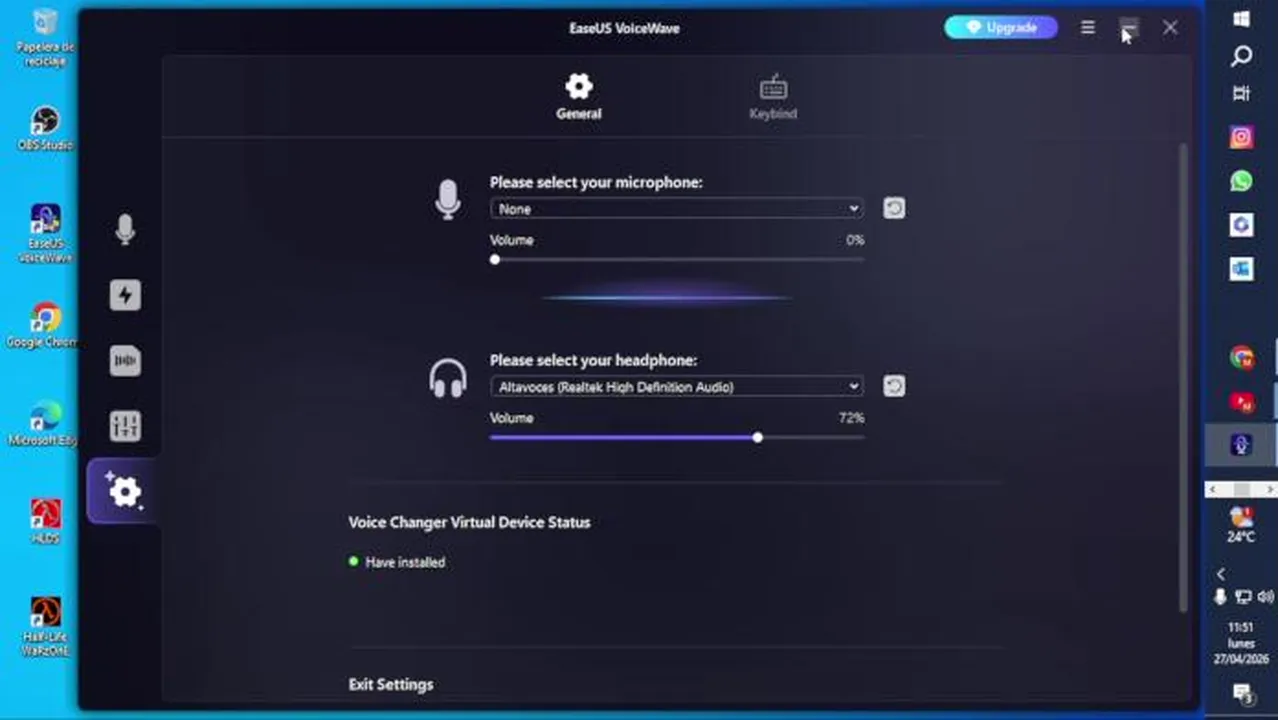The width and height of the screenshot is (1278, 720).
Task: Select the Half-Life WaRzOnE desktop icon
Action: tap(45, 627)
